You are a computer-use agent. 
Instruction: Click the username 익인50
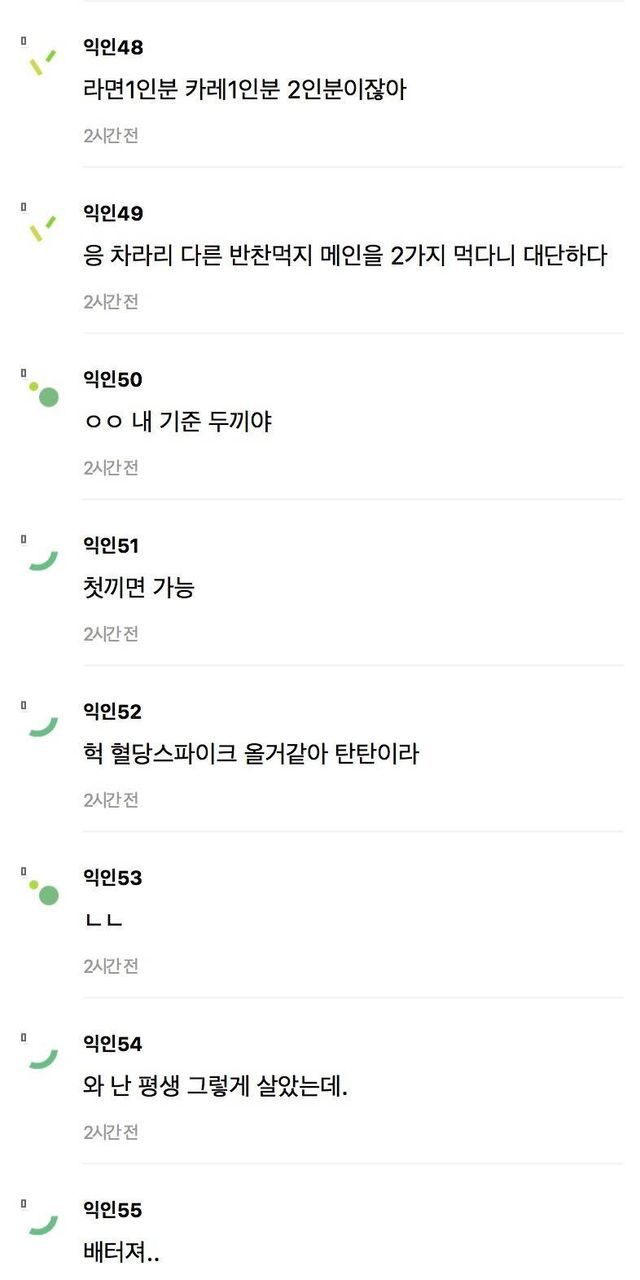coord(113,379)
